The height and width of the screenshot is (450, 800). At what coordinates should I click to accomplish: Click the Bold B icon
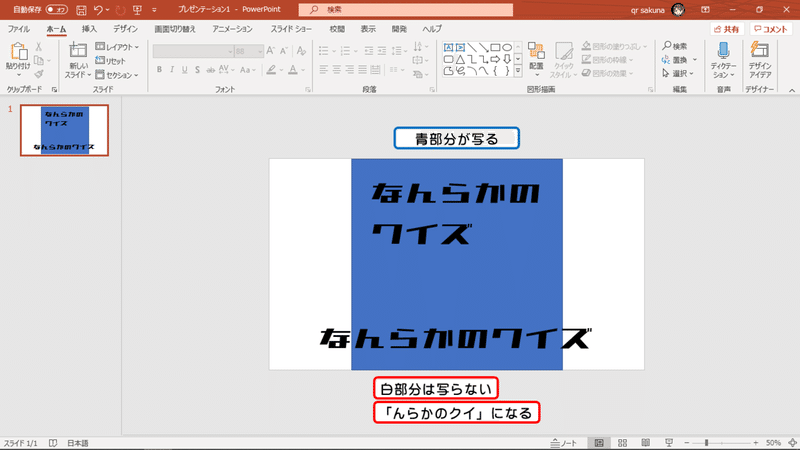point(159,69)
